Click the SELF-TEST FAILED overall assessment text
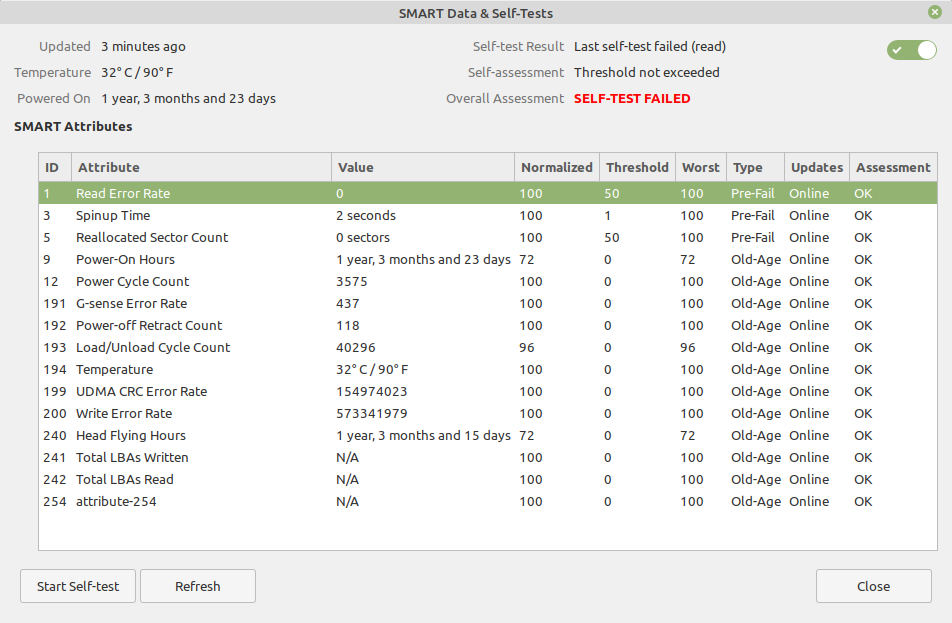 pyautogui.click(x=632, y=98)
